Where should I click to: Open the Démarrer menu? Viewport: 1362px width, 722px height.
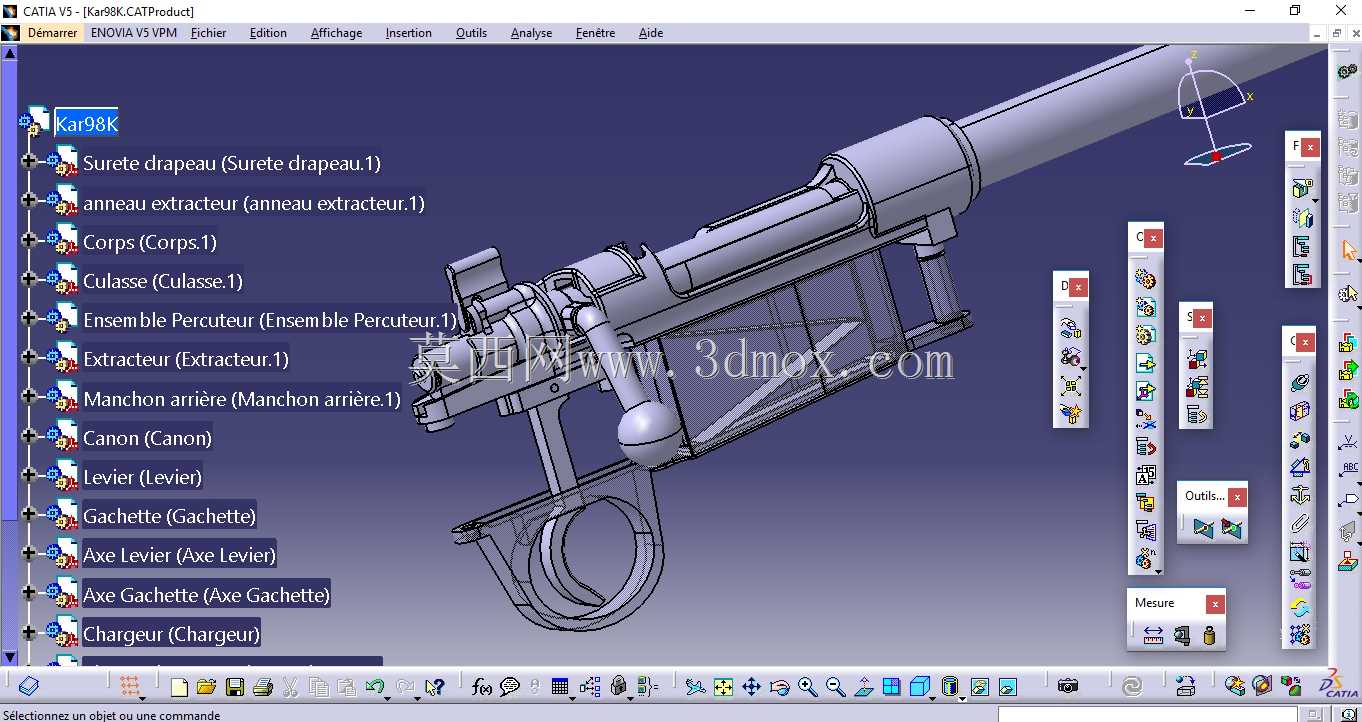[x=52, y=33]
